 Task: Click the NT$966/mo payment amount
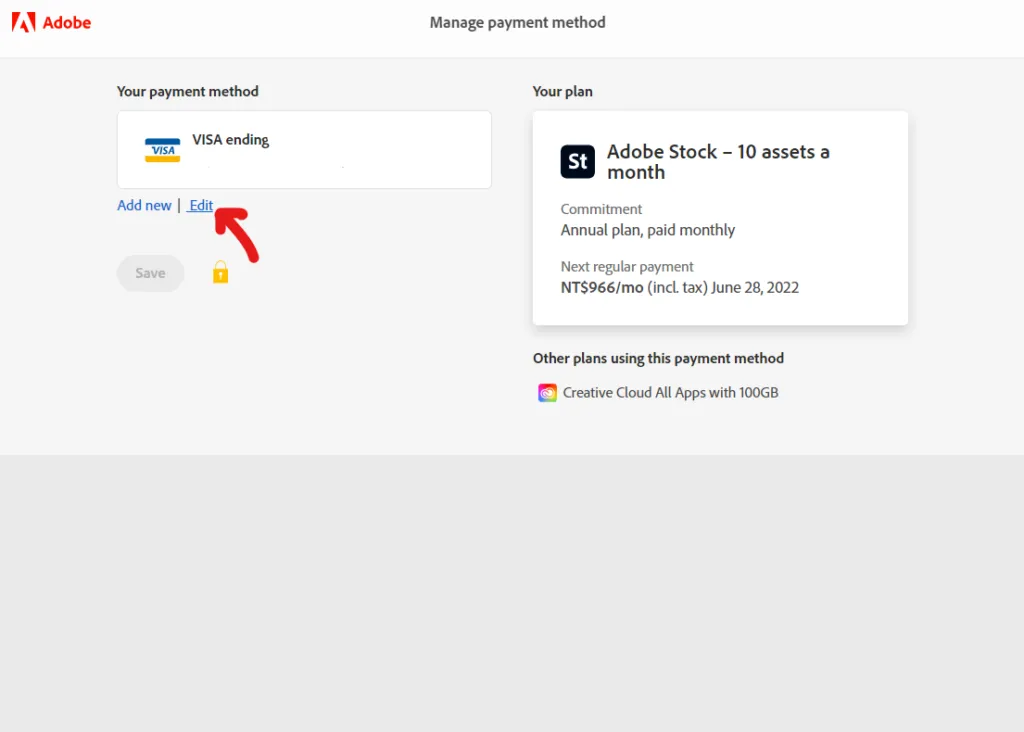point(602,288)
